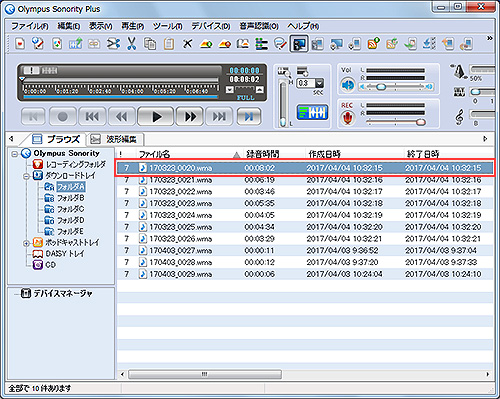Collapse the ダウンロードトレイ node
This screenshot has width=500, height=399.
pyautogui.click(x=26, y=176)
